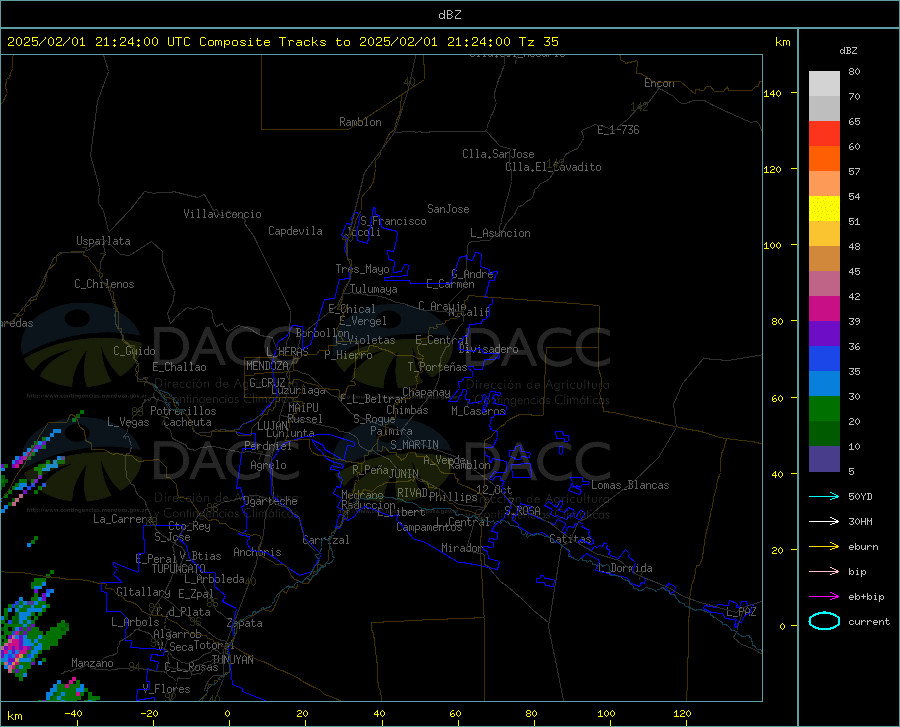The height and width of the screenshot is (727, 900).
Task: Select the orange 57 dBZ color swatch
Action: coord(824,159)
